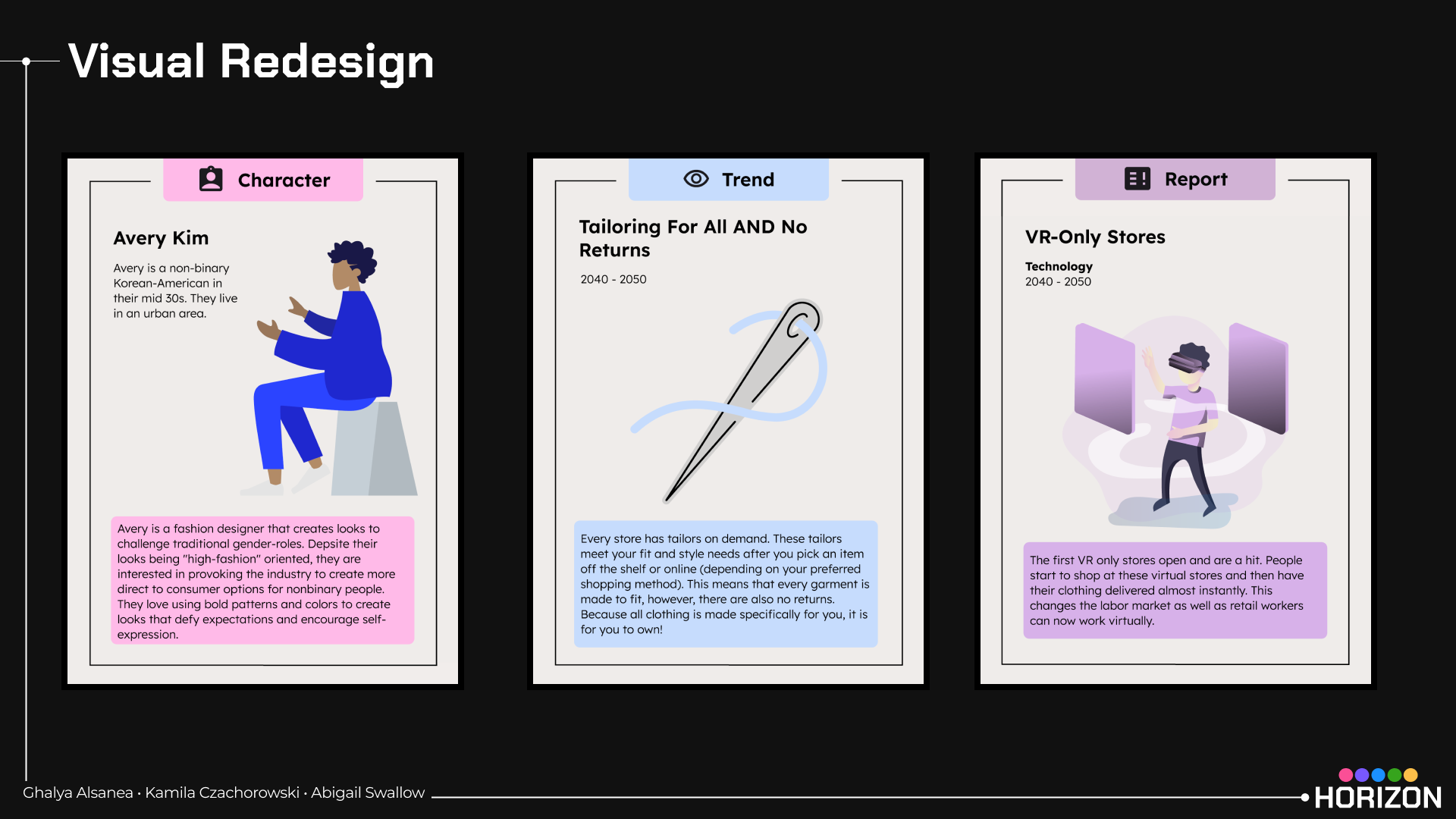The width and height of the screenshot is (1456, 819).
Task: Click the Visual Redesign slide title
Action: point(251,61)
